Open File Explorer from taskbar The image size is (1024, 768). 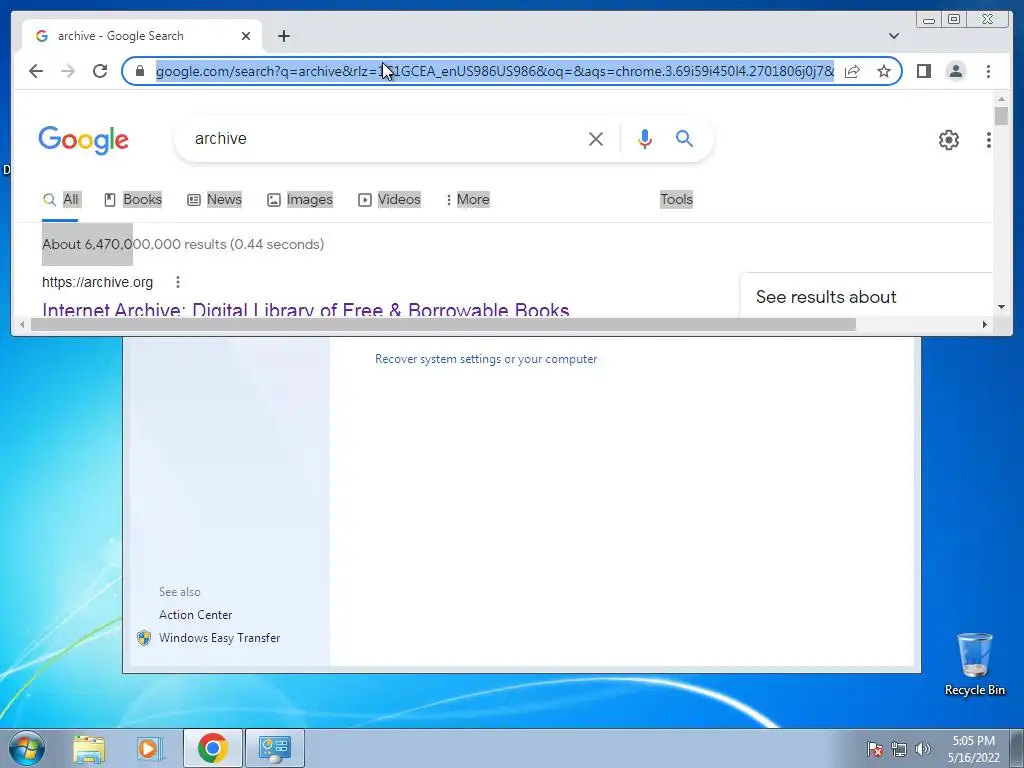point(89,748)
